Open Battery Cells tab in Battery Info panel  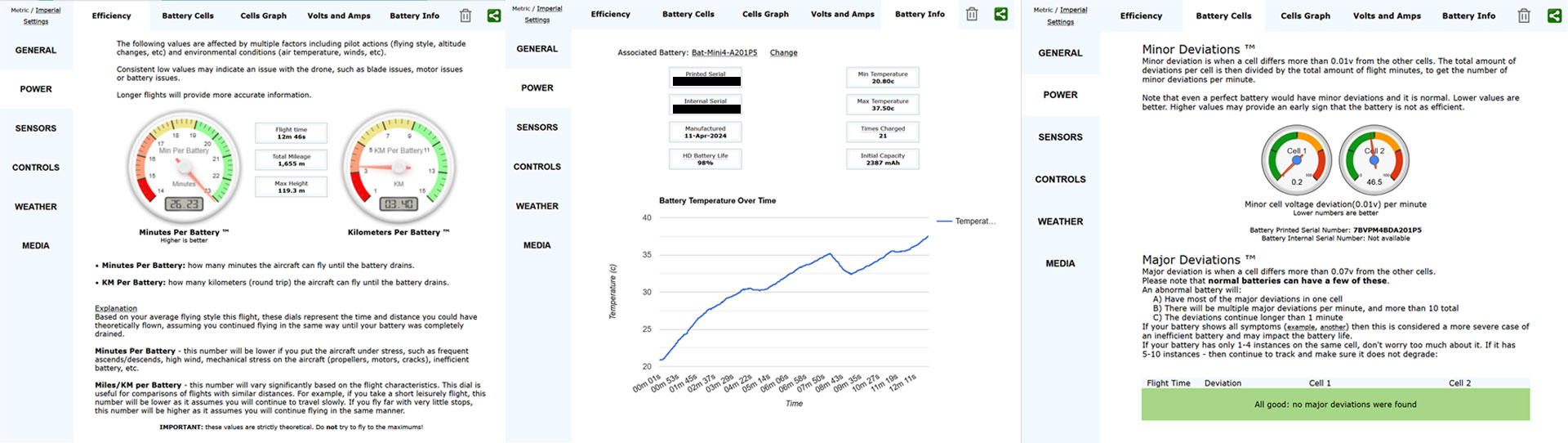pos(688,14)
